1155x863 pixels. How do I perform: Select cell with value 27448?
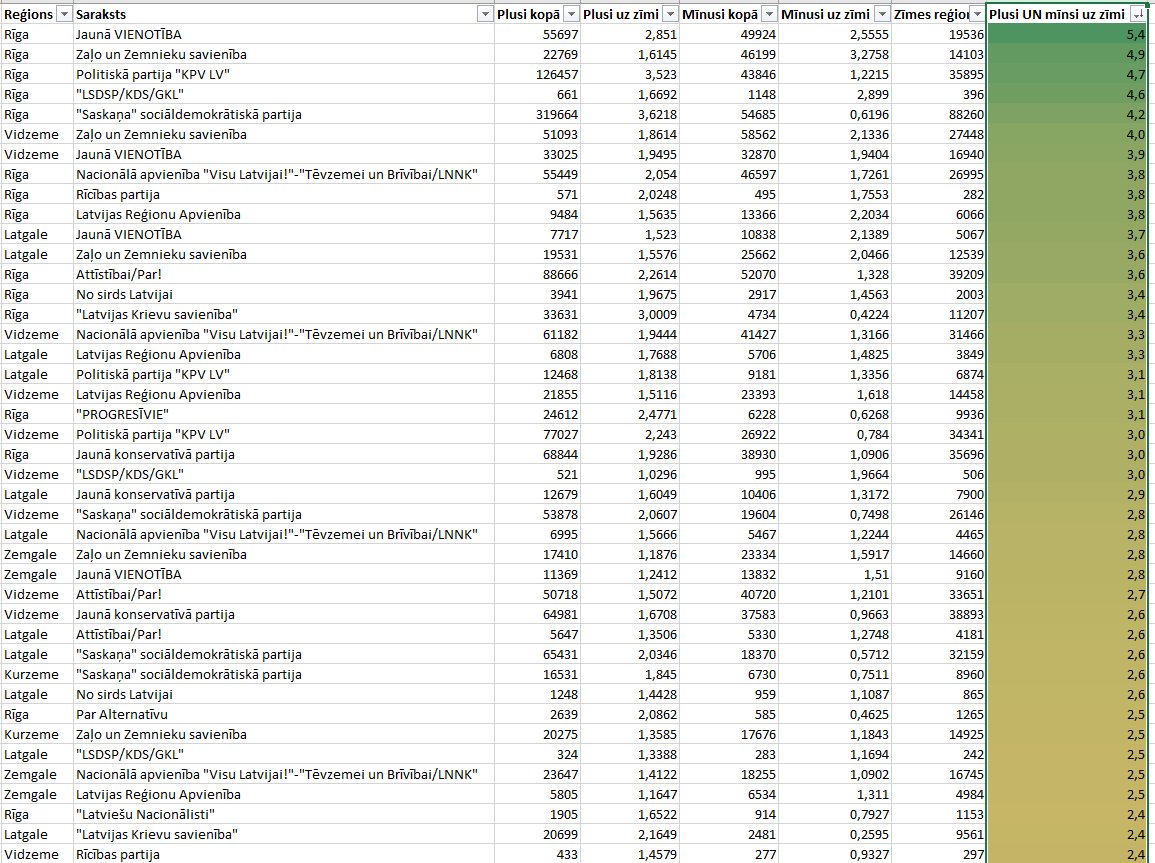938,134
